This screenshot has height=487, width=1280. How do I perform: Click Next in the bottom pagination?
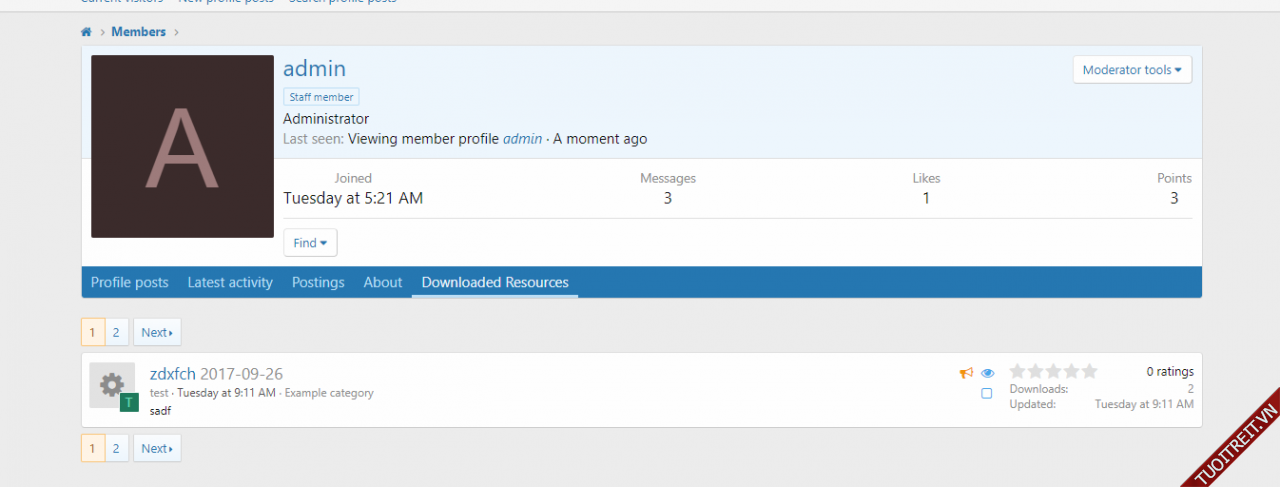[x=157, y=448]
